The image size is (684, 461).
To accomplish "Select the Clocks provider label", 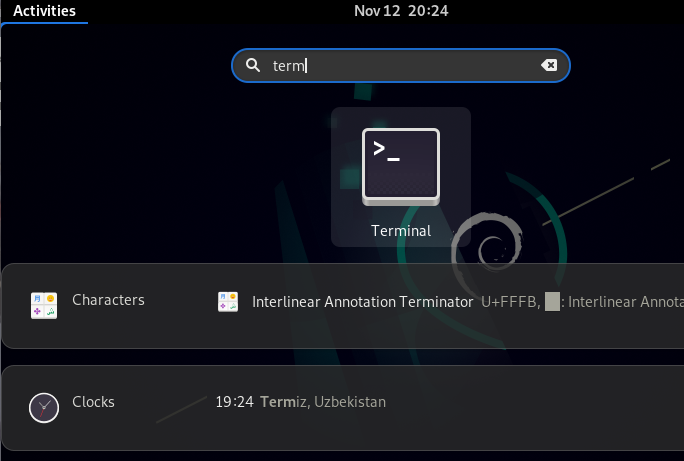I will pos(93,402).
